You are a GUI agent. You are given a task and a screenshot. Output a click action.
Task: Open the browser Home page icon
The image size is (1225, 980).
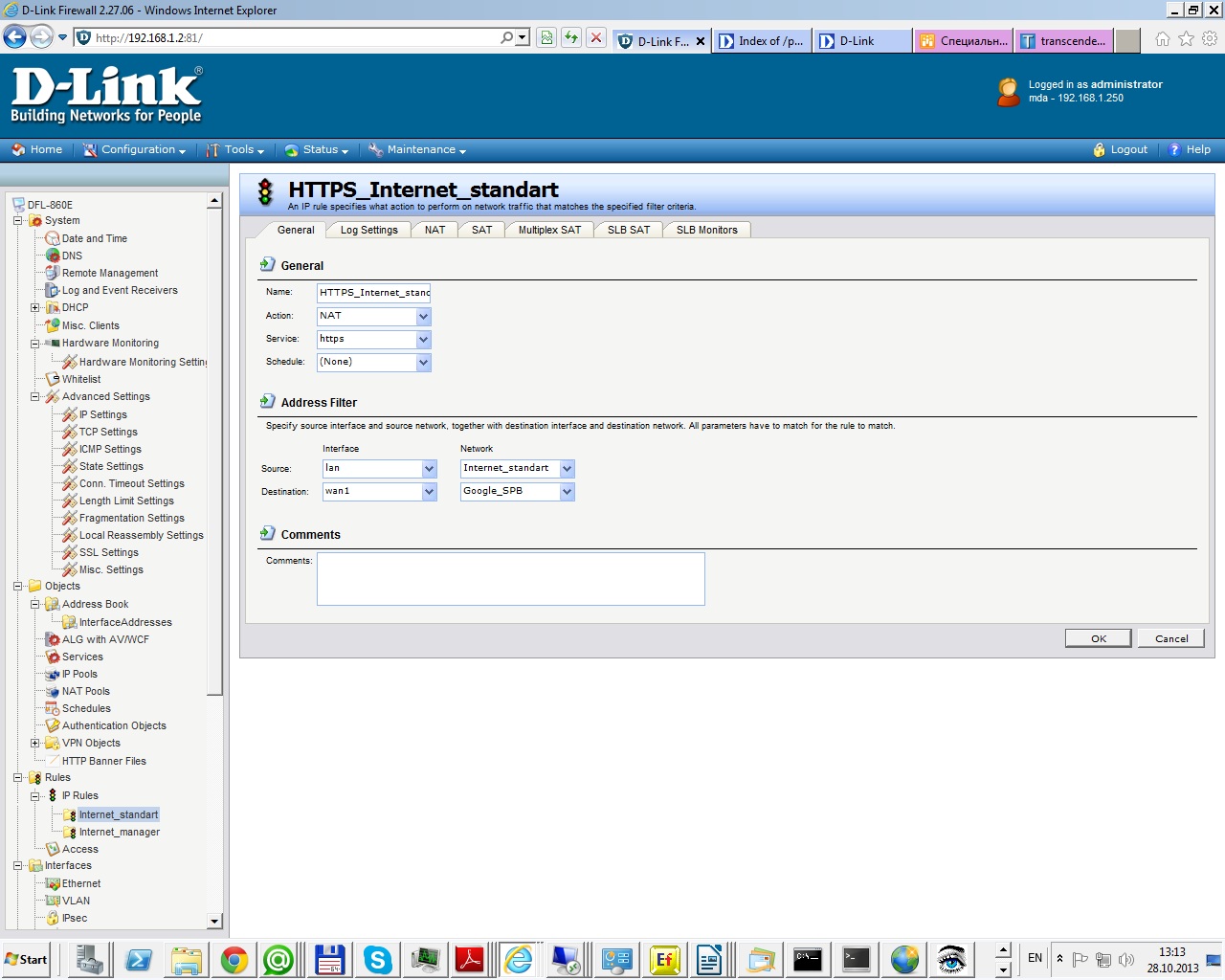point(1162,39)
